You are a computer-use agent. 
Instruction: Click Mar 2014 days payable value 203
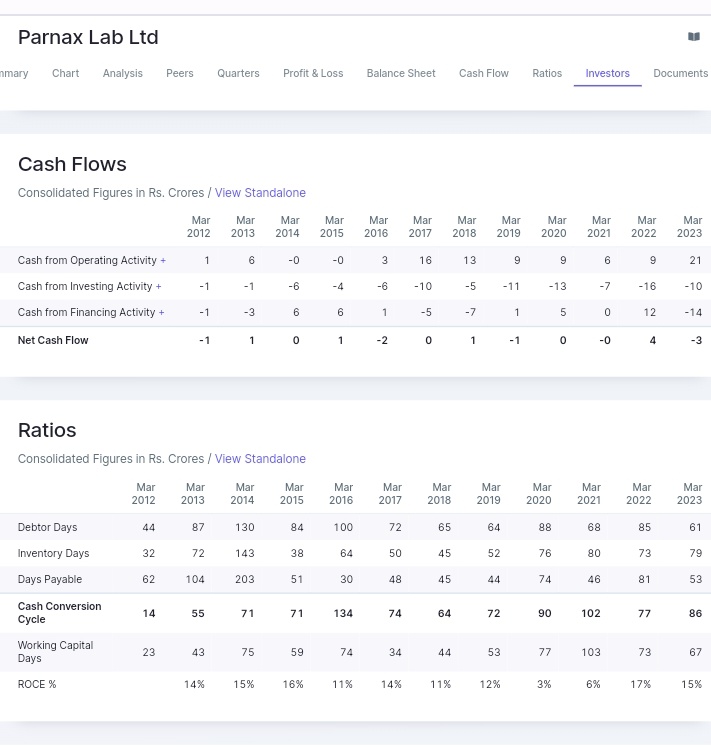tap(244, 579)
